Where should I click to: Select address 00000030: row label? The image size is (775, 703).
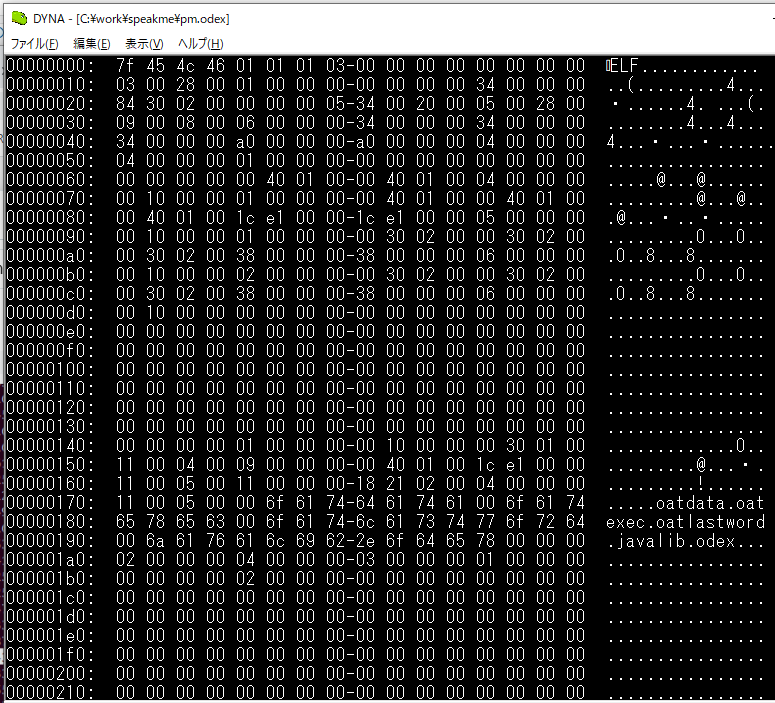click(x=50, y=123)
